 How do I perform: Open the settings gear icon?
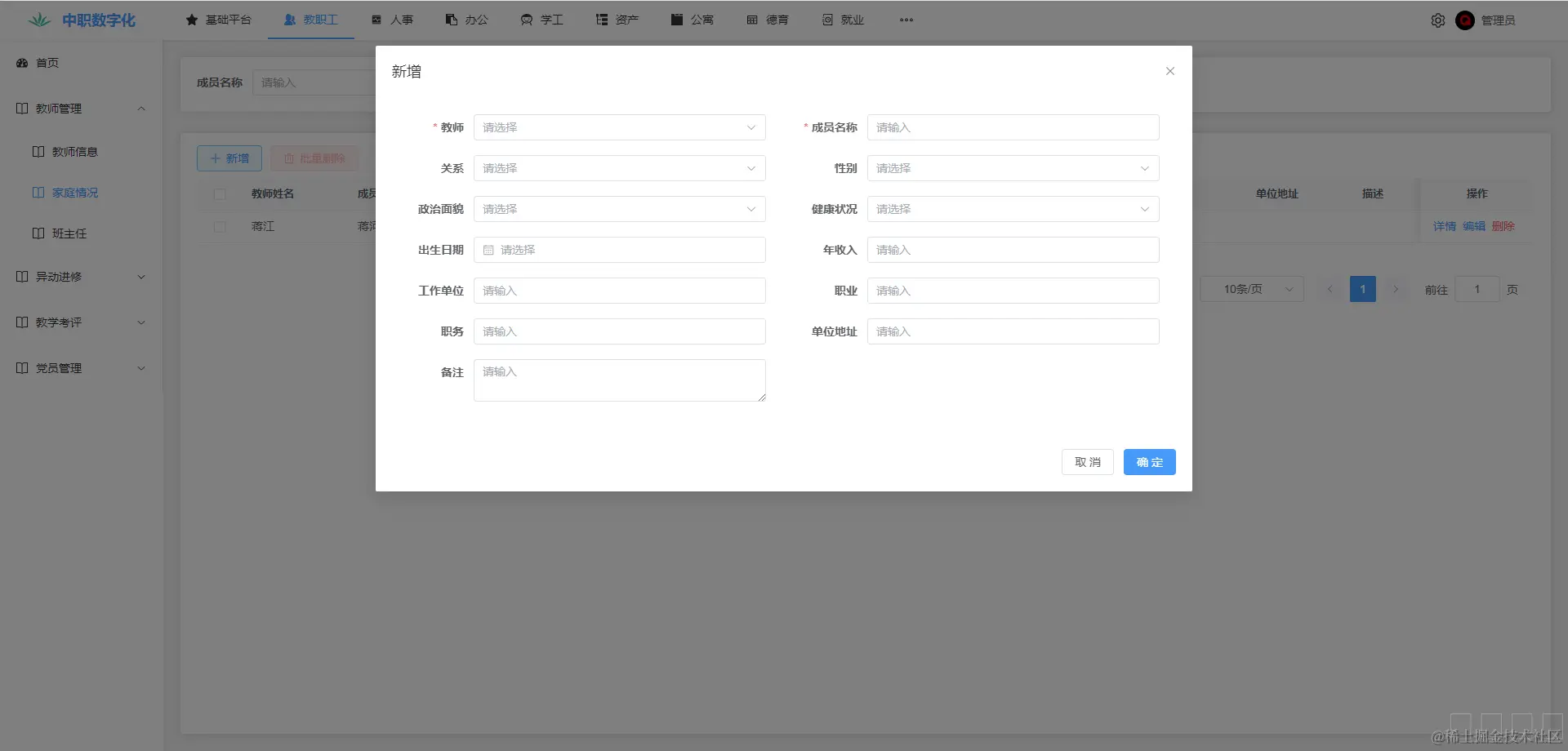pyautogui.click(x=1438, y=20)
